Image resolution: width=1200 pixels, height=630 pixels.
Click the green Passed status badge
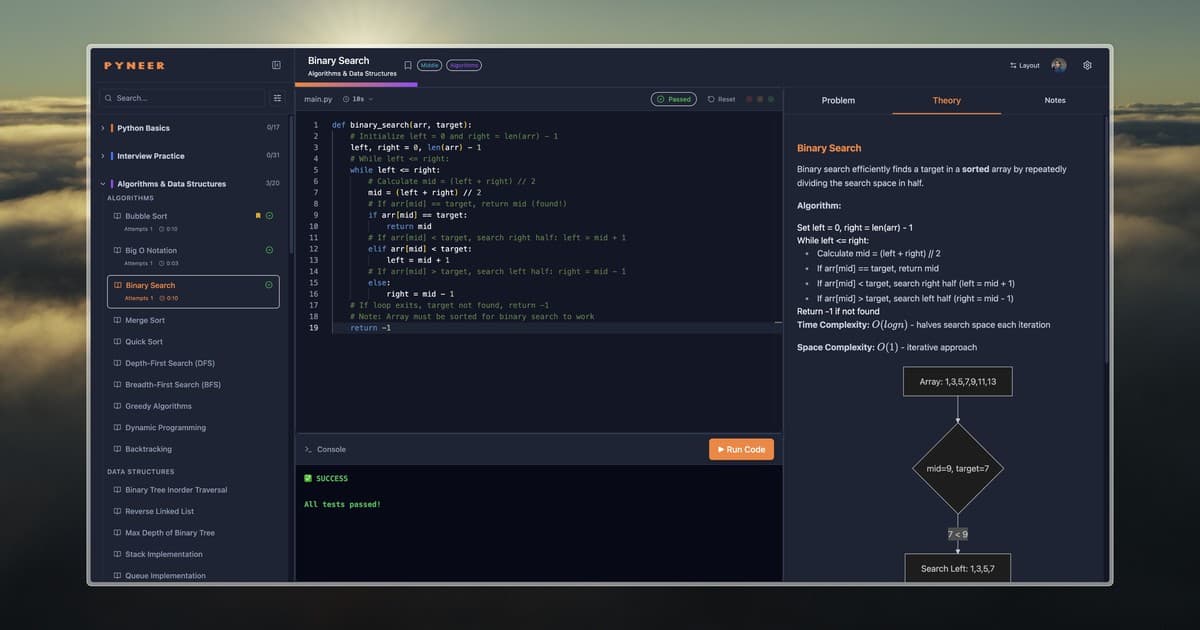(x=673, y=99)
